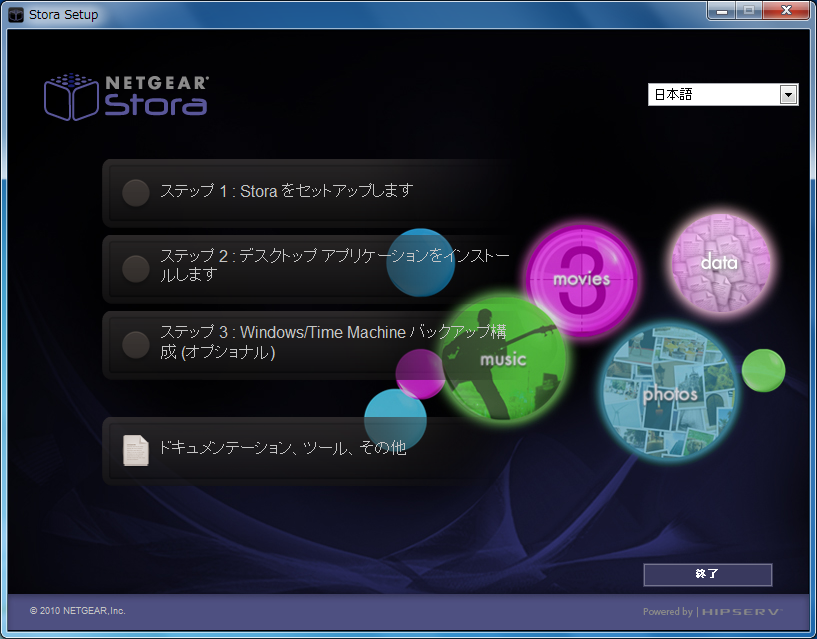Click the documentation page icon
Screen dimensions: 817x639
coord(135,450)
